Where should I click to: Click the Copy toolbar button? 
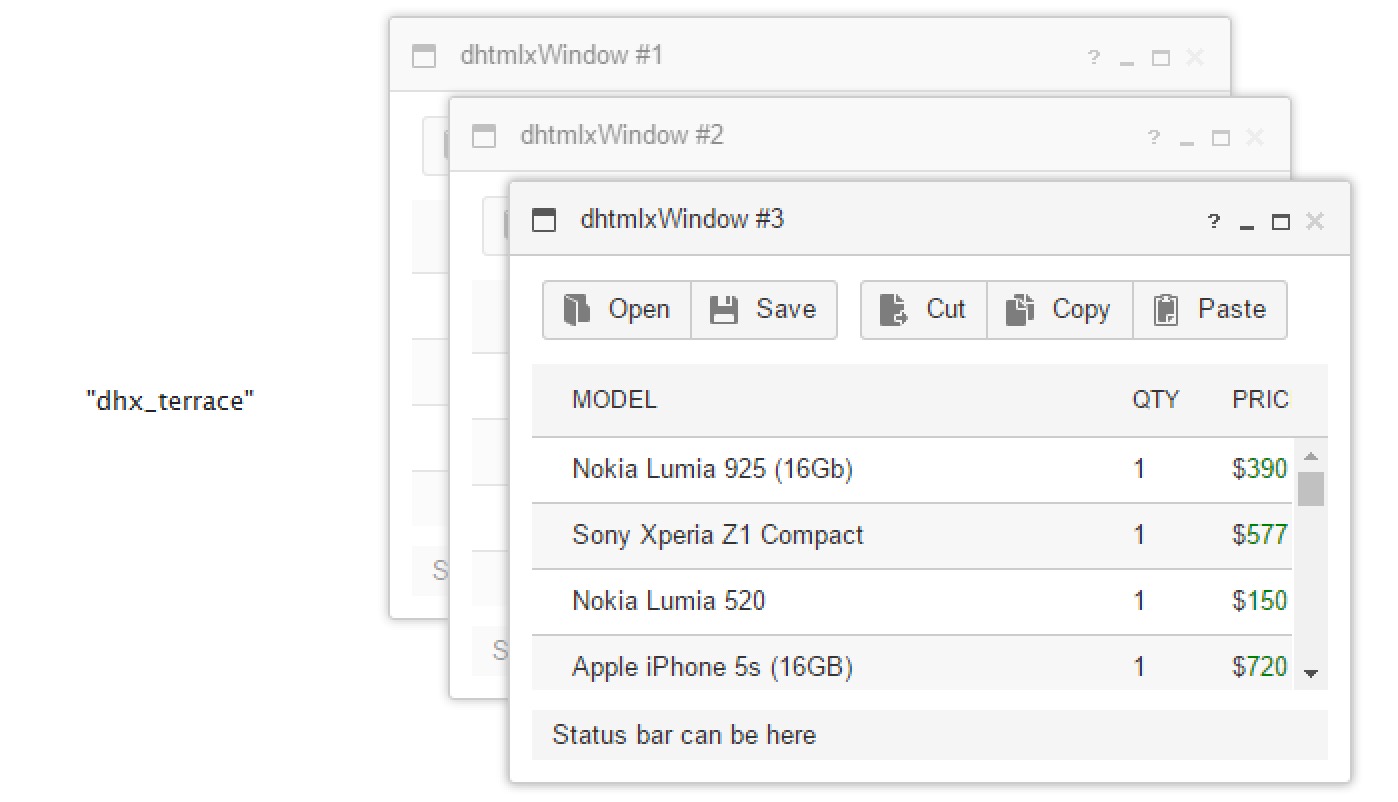1060,310
